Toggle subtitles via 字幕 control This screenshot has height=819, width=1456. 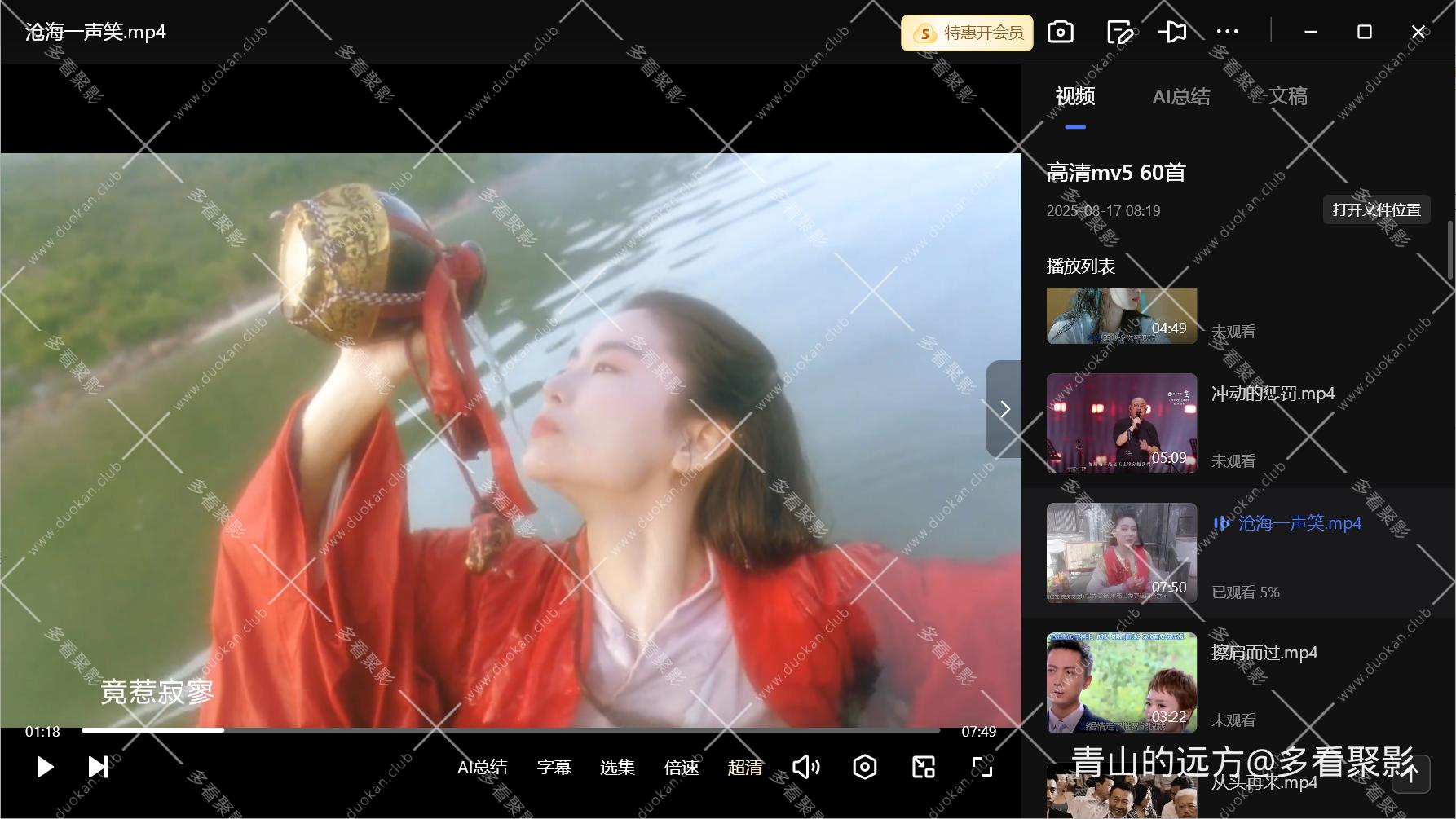coord(554,767)
